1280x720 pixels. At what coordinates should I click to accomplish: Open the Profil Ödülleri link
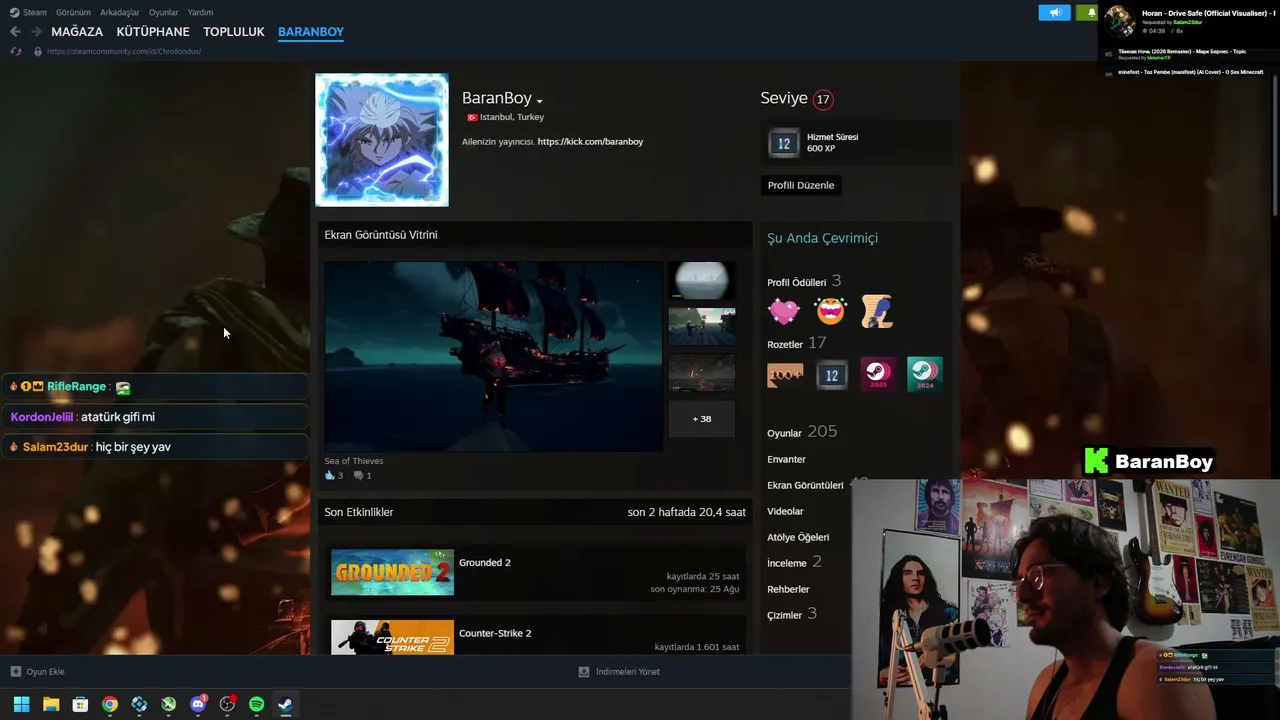click(x=804, y=282)
